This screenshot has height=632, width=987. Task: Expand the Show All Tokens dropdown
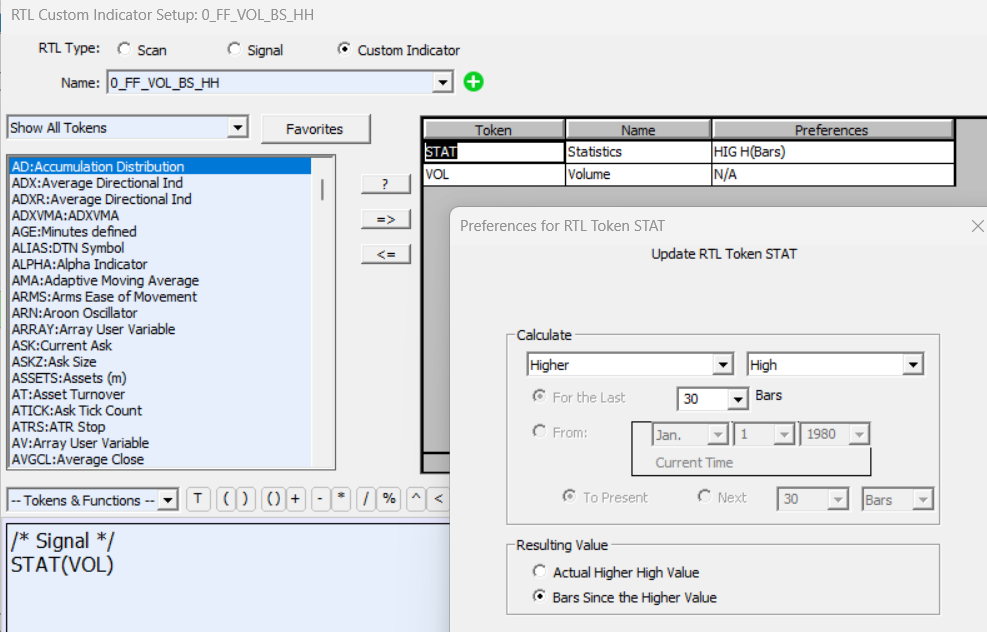(x=237, y=128)
